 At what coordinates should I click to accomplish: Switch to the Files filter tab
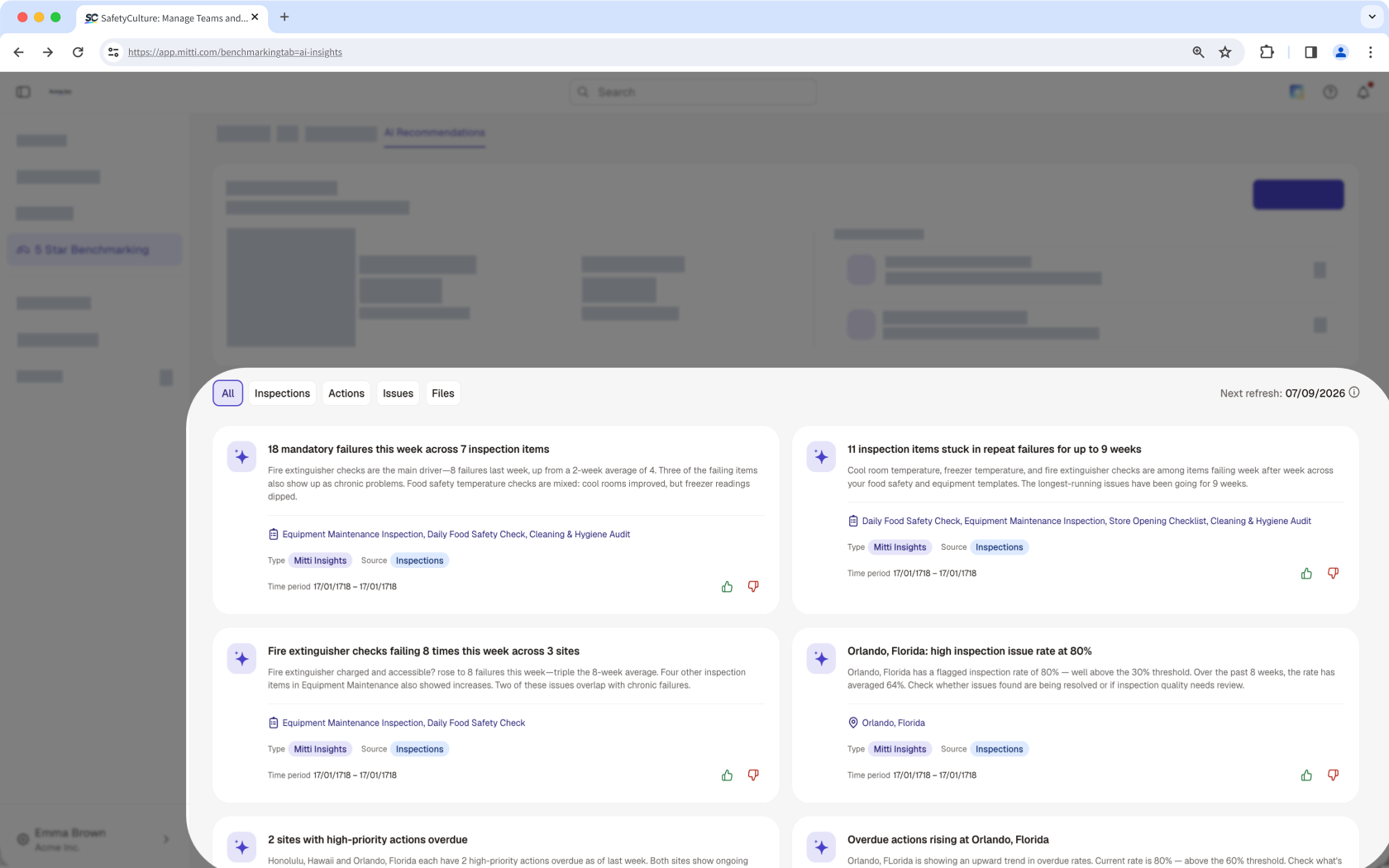pyautogui.click(x=443, y=393)
